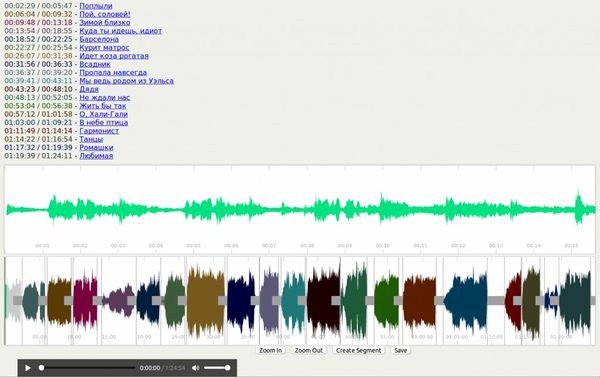Select the navy-blue segment in overview waveform
The image size is (600, 378).
click(x=241, y=301)
